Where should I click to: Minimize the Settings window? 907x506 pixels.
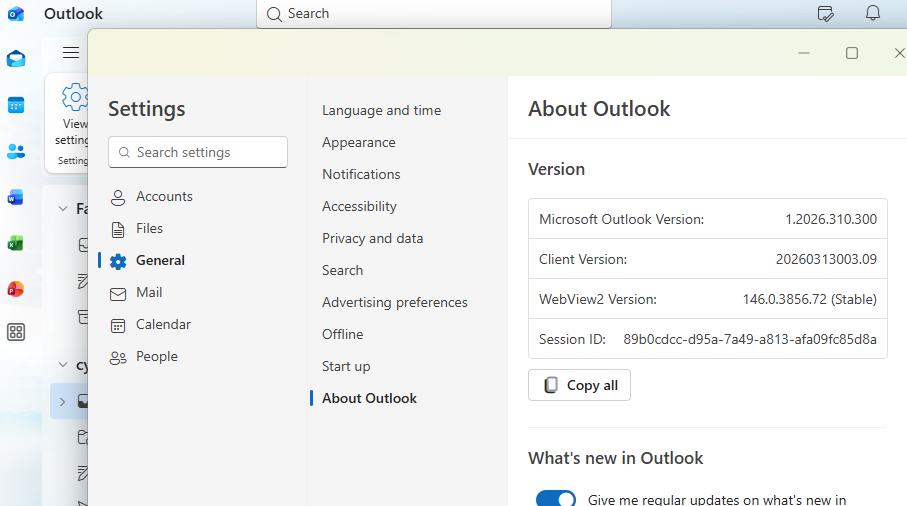(x=803, y=53)
